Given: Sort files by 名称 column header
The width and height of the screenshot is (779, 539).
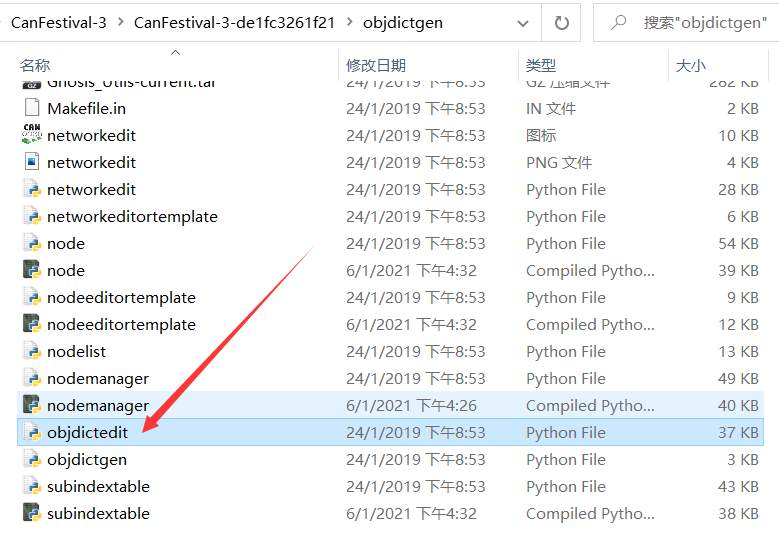Looking at the screenshot, I should [x=35, y=65].
